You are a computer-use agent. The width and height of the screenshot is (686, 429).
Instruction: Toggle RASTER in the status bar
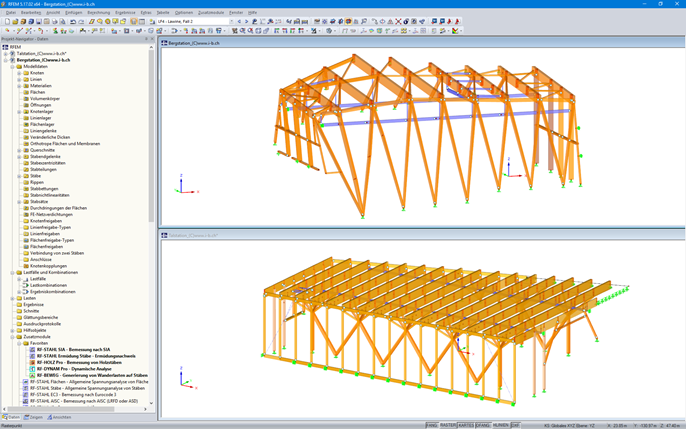tap(447, 425)
